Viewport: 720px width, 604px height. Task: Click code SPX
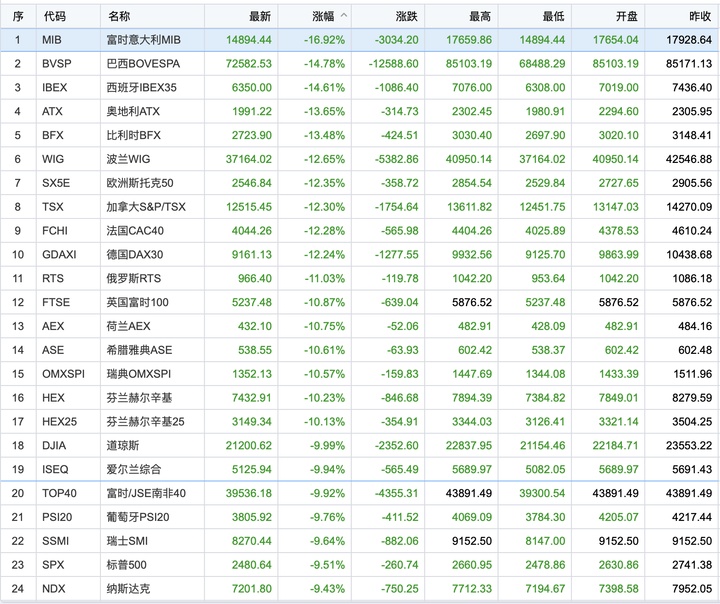point(53,565)
